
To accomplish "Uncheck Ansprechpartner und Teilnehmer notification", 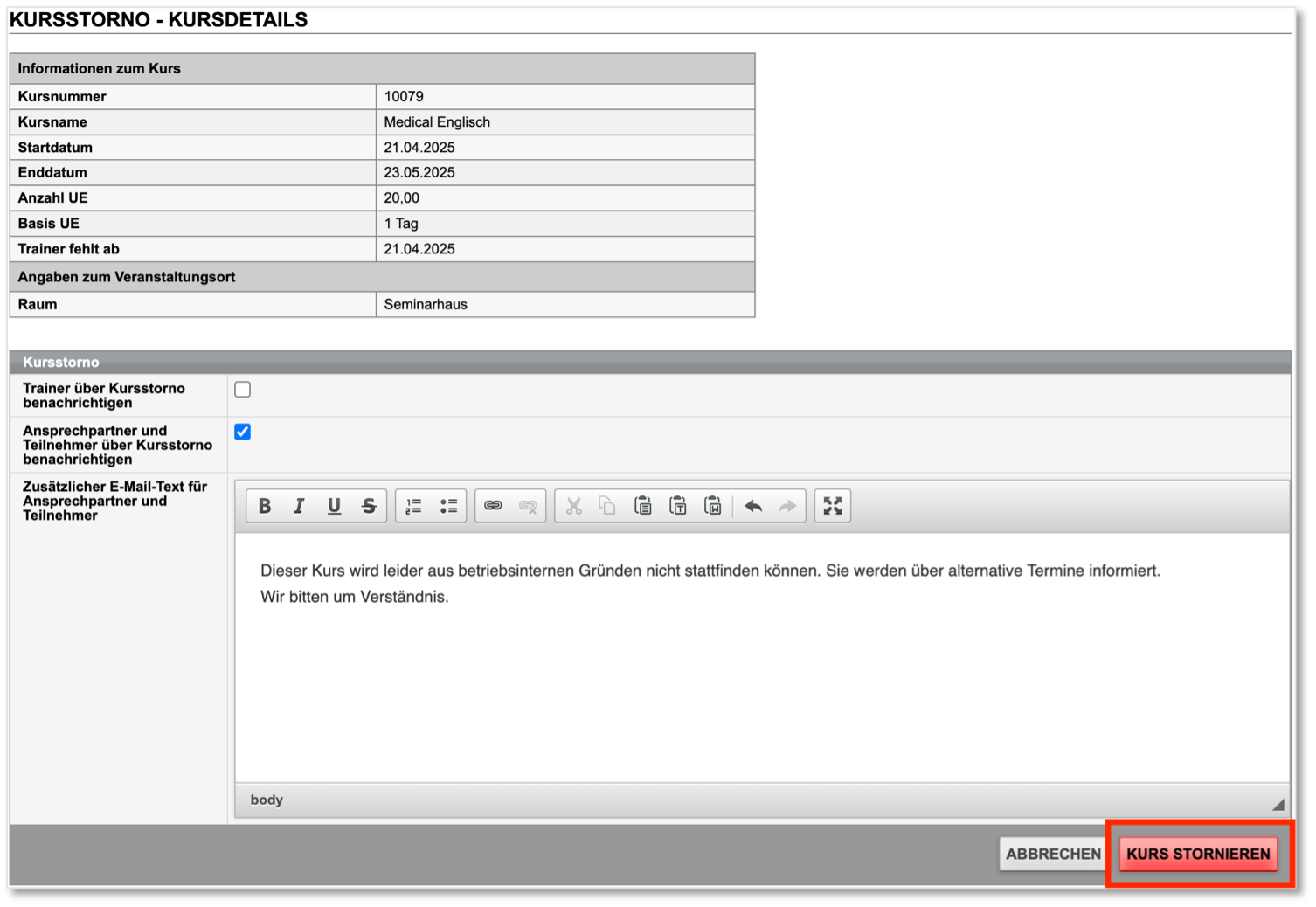I will coord(243,432).
